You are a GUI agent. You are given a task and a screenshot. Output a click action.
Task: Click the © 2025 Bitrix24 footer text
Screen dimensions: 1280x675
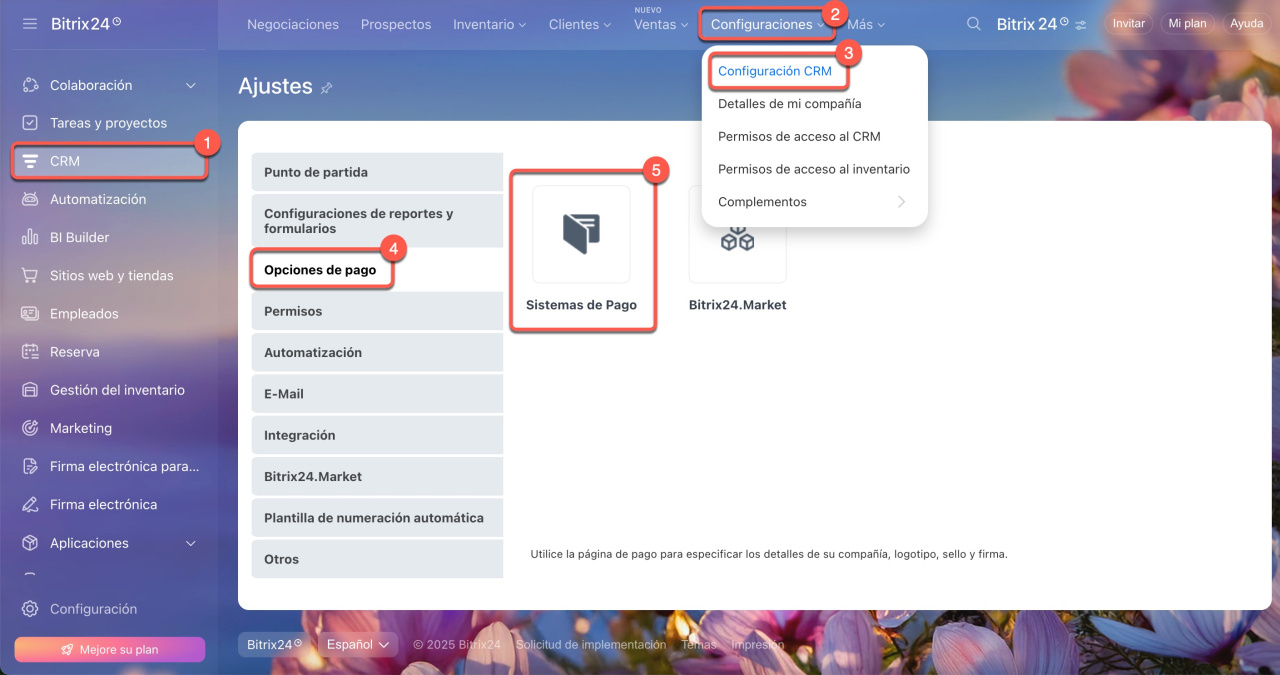coord(457,645)
